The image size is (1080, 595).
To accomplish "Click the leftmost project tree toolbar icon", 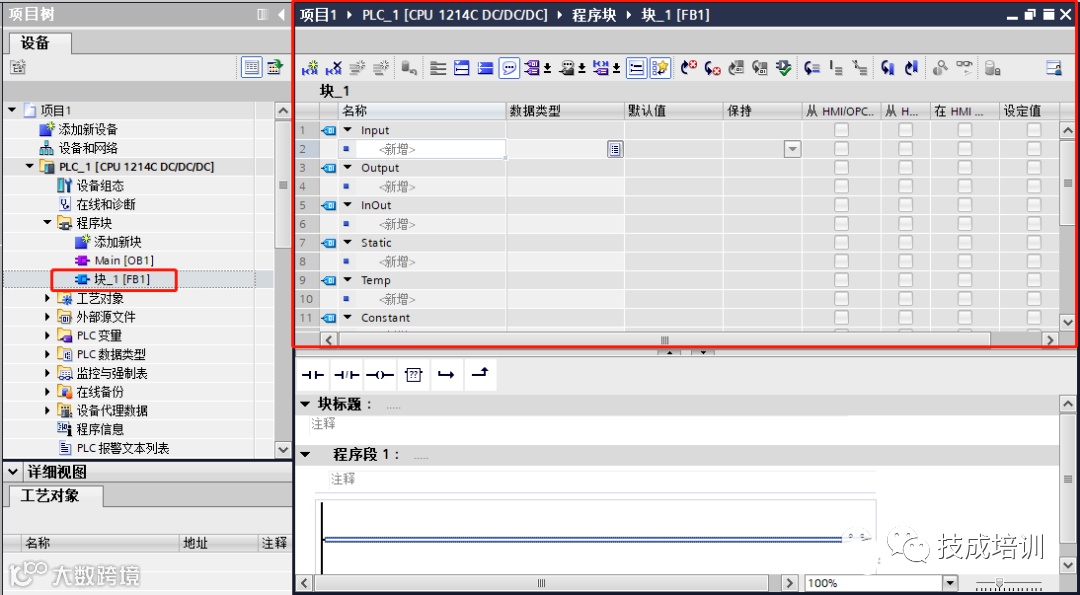I will pyautogui.click(x=17, y=67).
